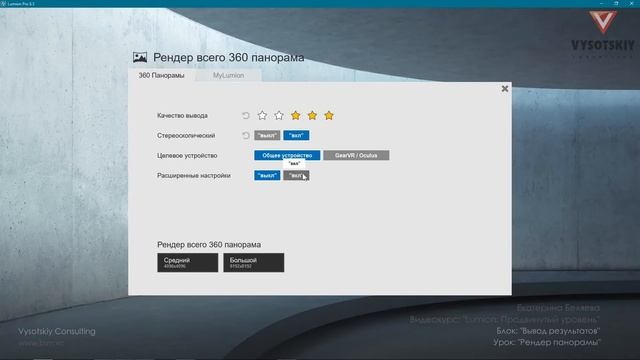Minimize the Lumion window
Viewport: 640px width, 360px height.
(x=601, y=3)
